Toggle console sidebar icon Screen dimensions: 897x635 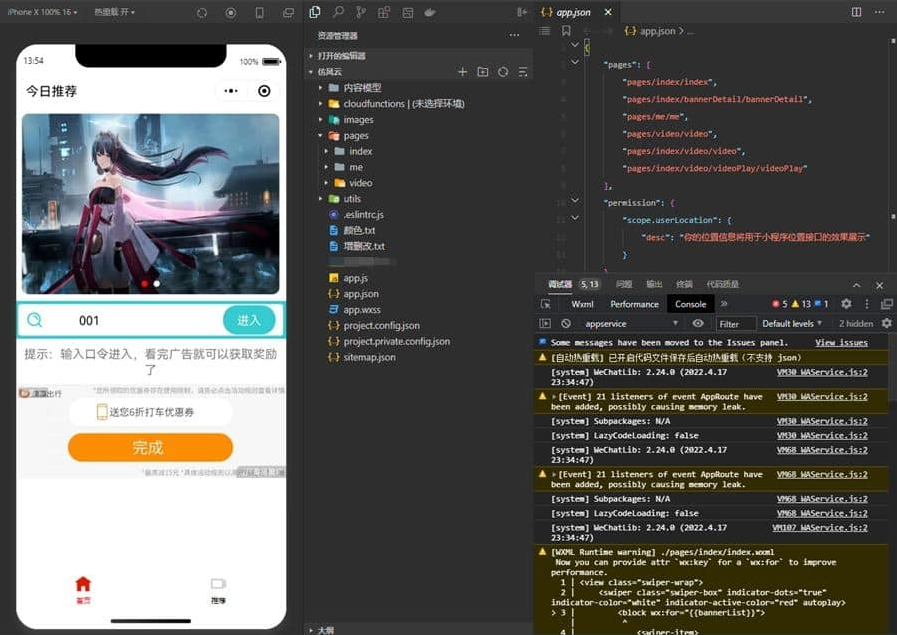545,323
